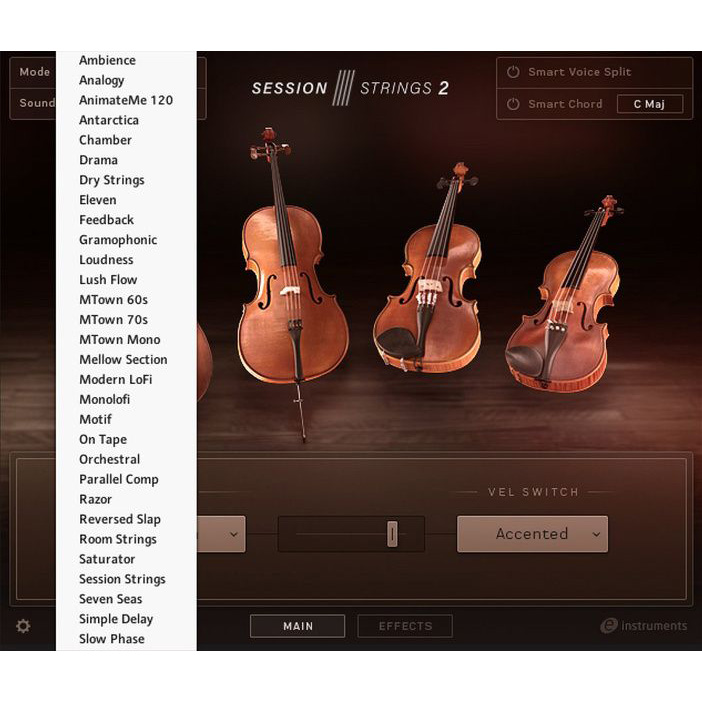Select Monolofi preset
This screenshot has width=702, height=702.
pos(104,399)
